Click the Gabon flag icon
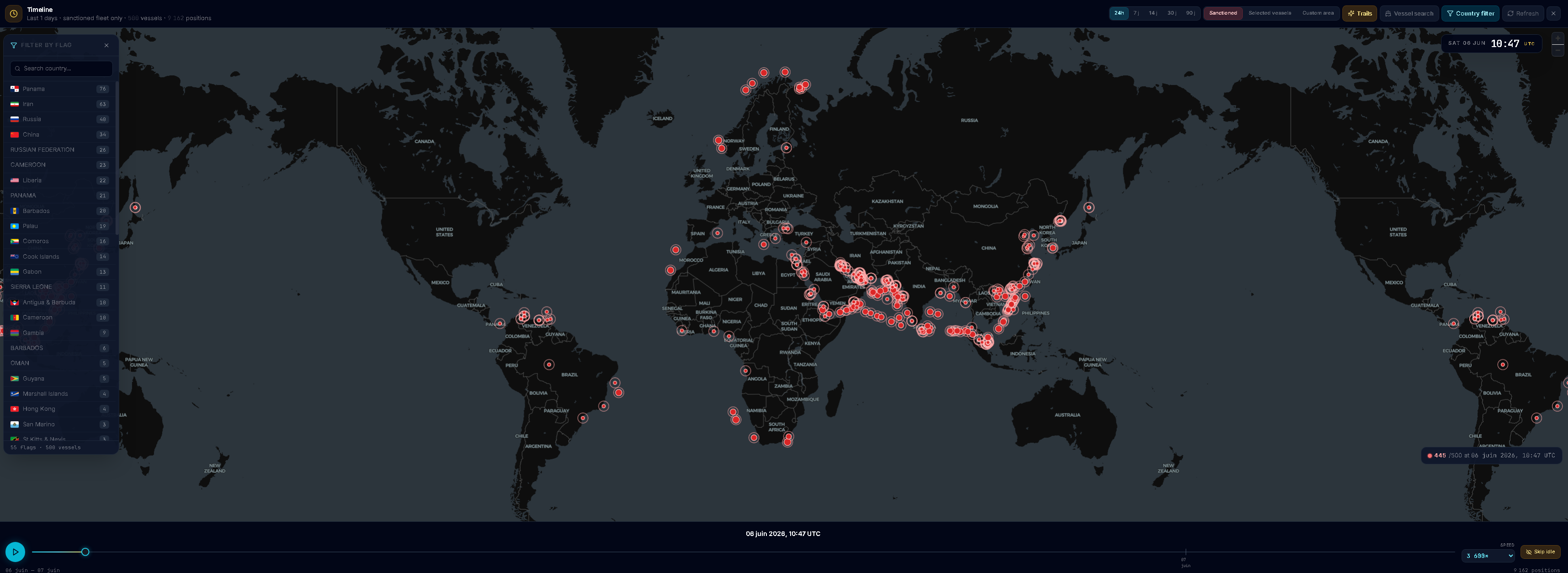This screenshot has width=1568, height=573. (x=15, y=271)
